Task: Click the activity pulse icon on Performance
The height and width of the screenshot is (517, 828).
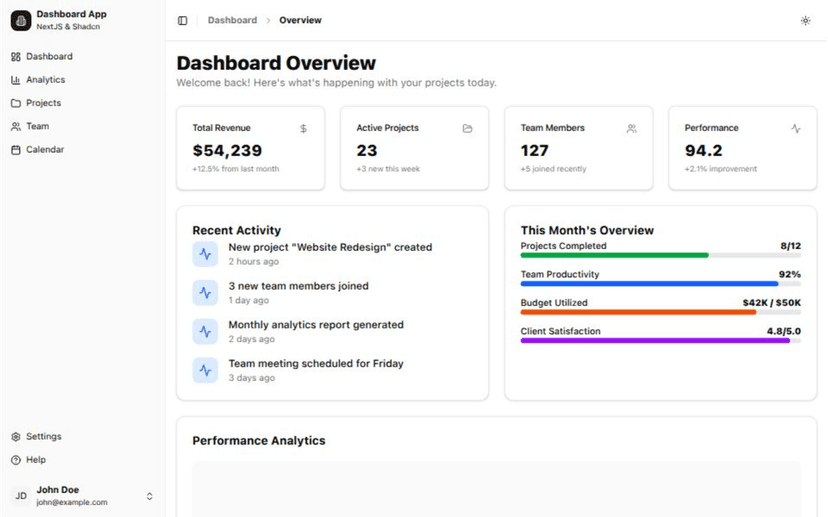Action: [x=796, y=129]
